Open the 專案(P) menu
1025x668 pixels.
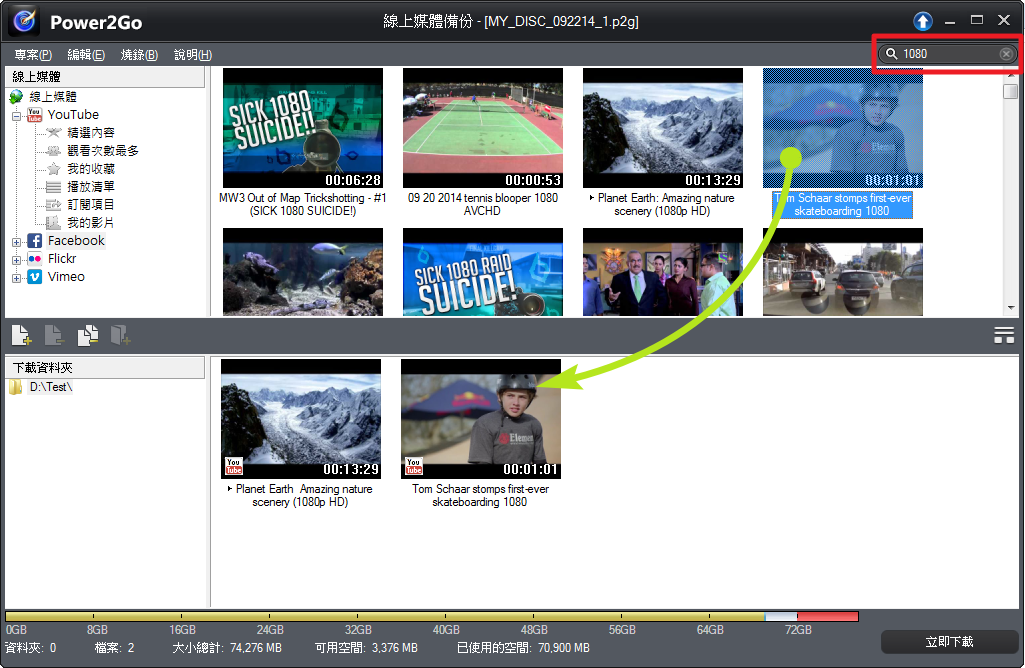click(x=33, y=54)
